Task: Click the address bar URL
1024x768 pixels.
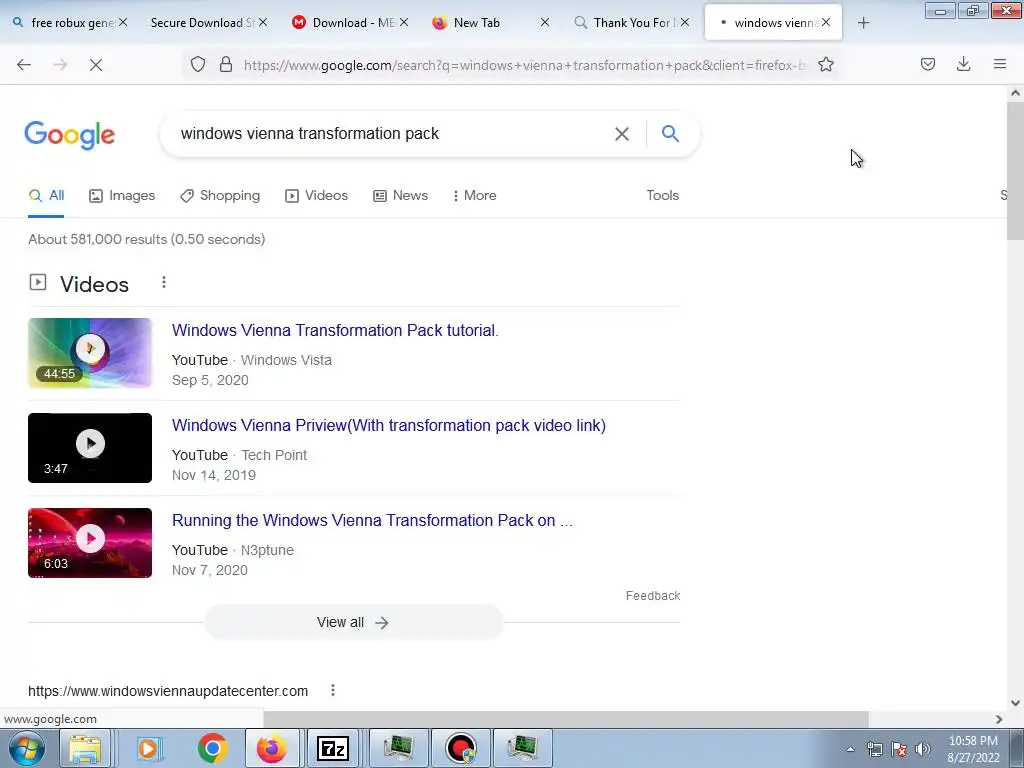Action: click(525, 65)
